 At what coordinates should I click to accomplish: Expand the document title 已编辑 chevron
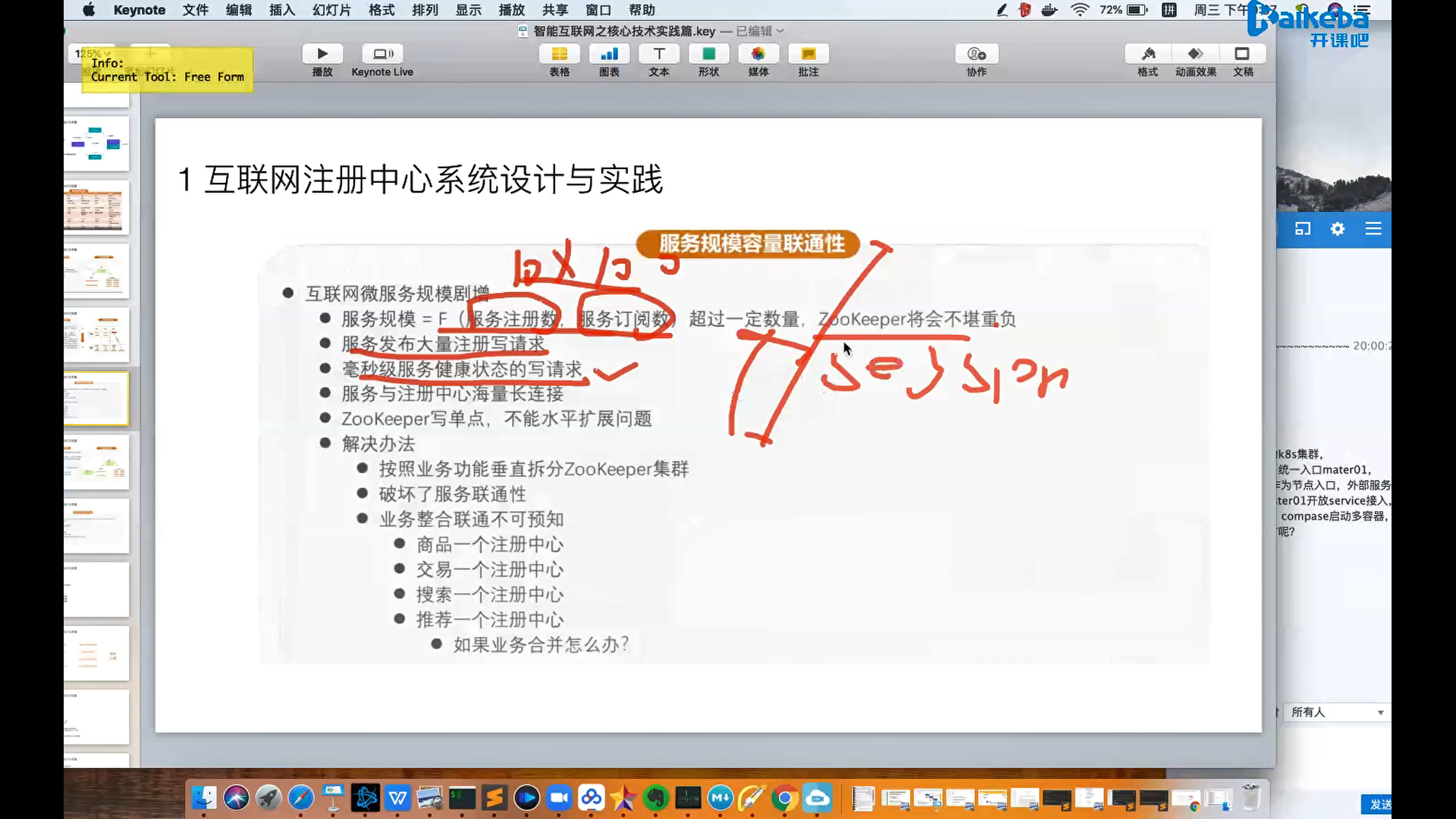click(780, 31)
